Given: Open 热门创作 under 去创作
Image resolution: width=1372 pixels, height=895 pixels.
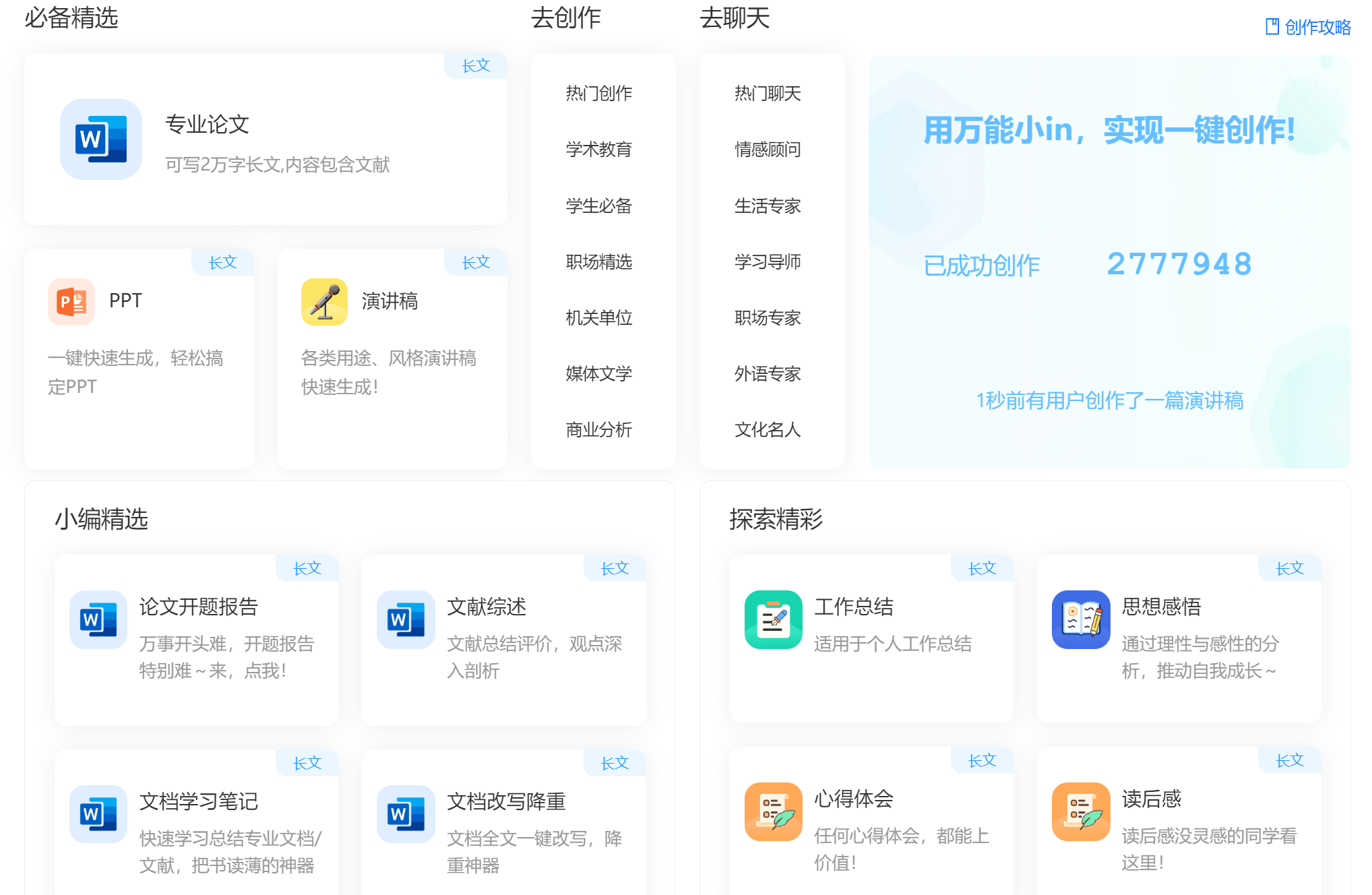Looking at the screenshot, I should coord(598,94).
